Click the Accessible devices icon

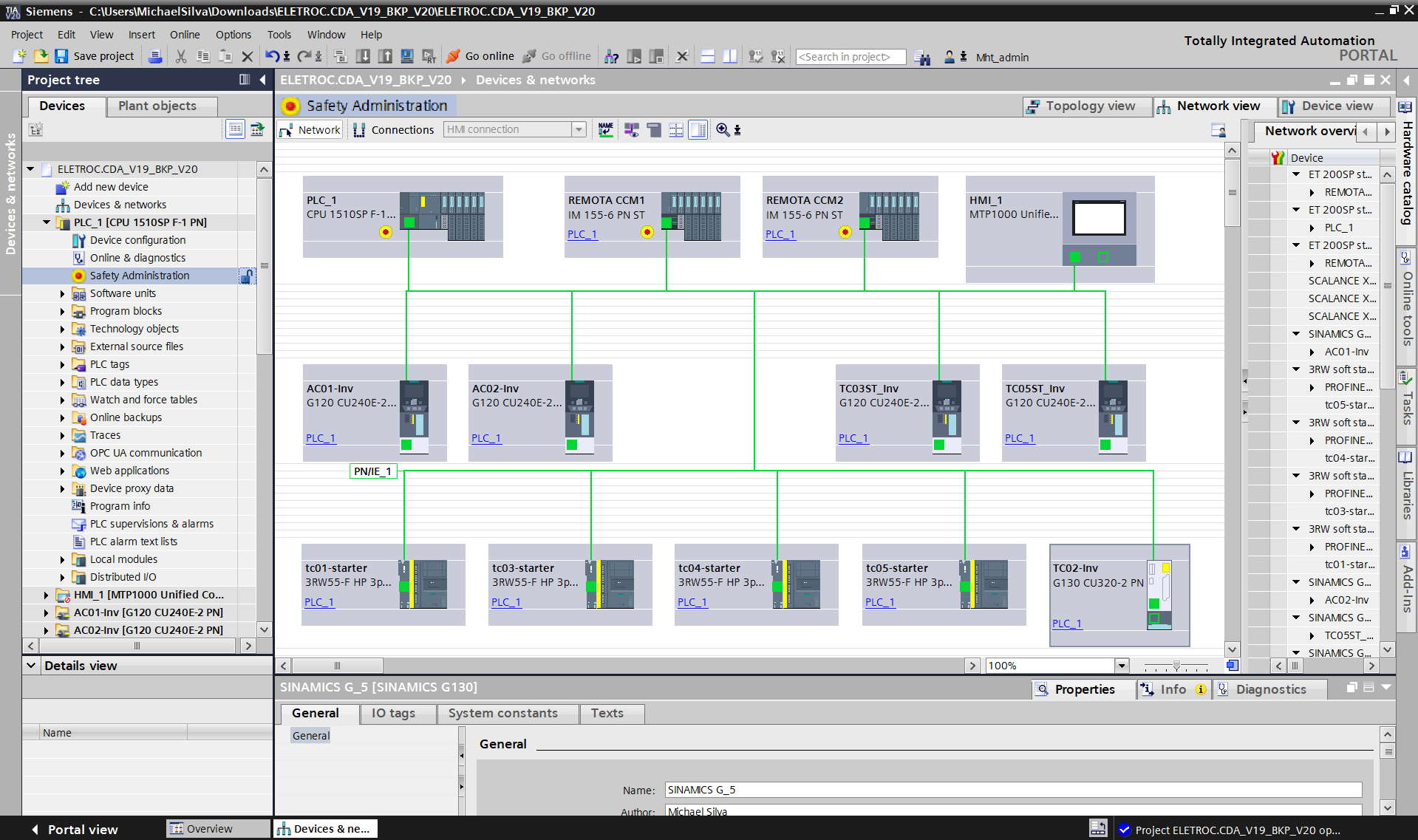(612, 56)
